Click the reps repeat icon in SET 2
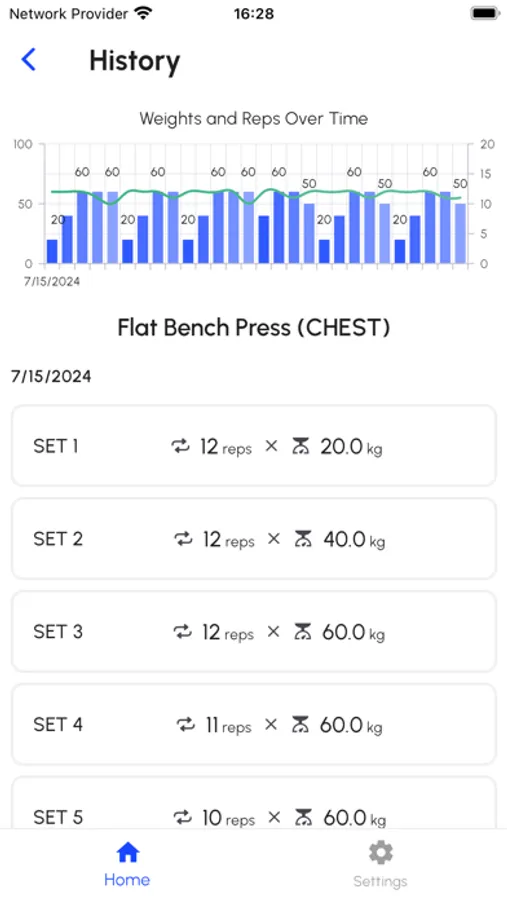 pos(183,538)
